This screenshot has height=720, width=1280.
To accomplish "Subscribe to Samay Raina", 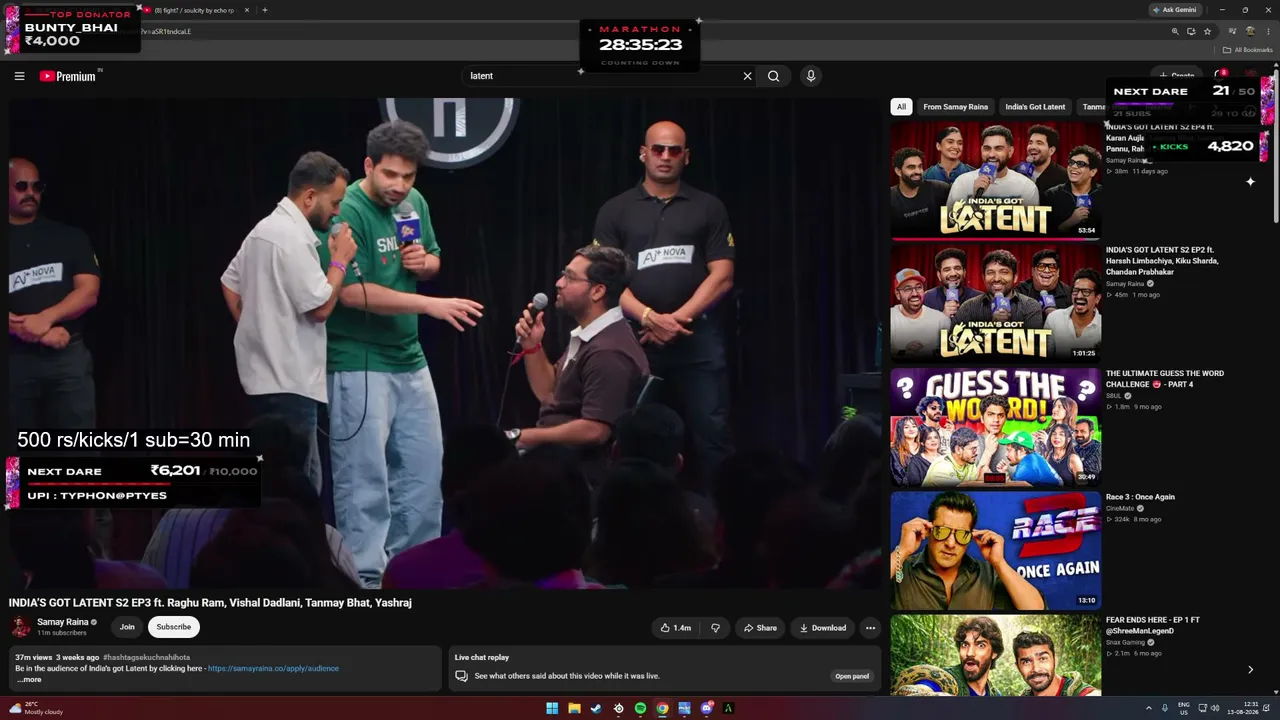I will click(173, 627).
